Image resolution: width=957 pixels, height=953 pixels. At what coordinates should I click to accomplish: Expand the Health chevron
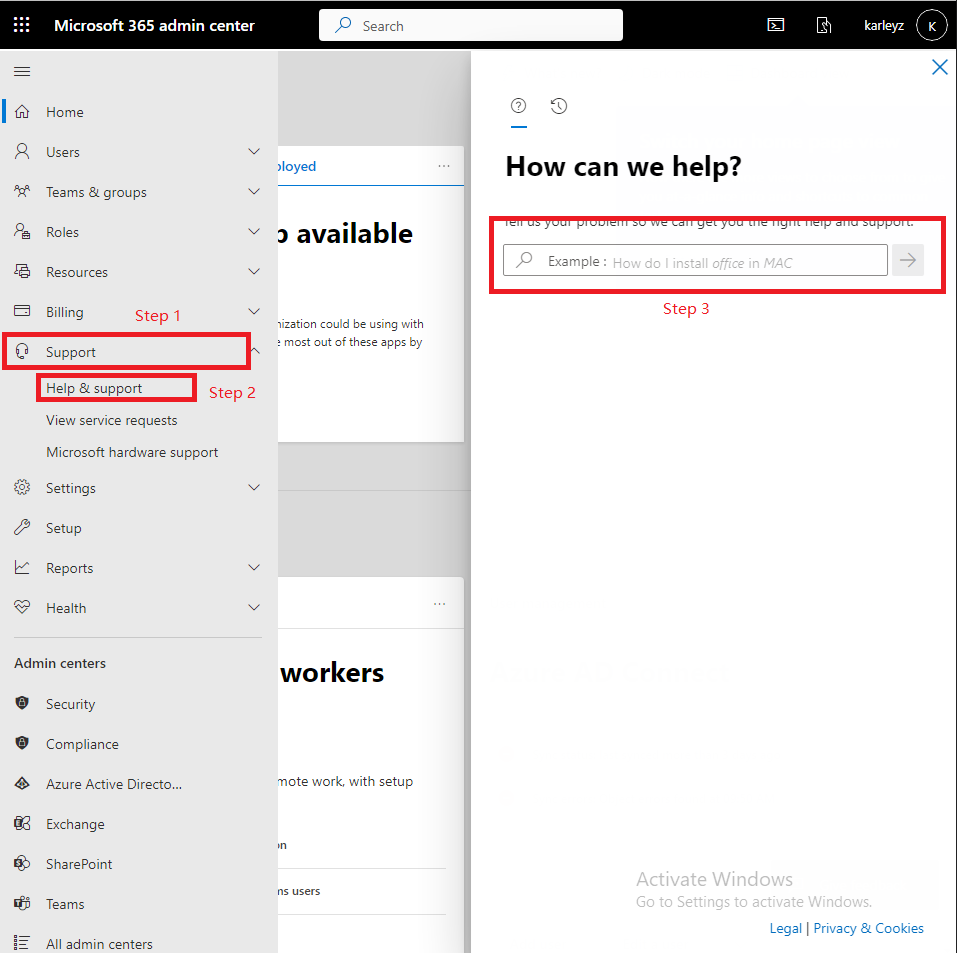point(254,607)
